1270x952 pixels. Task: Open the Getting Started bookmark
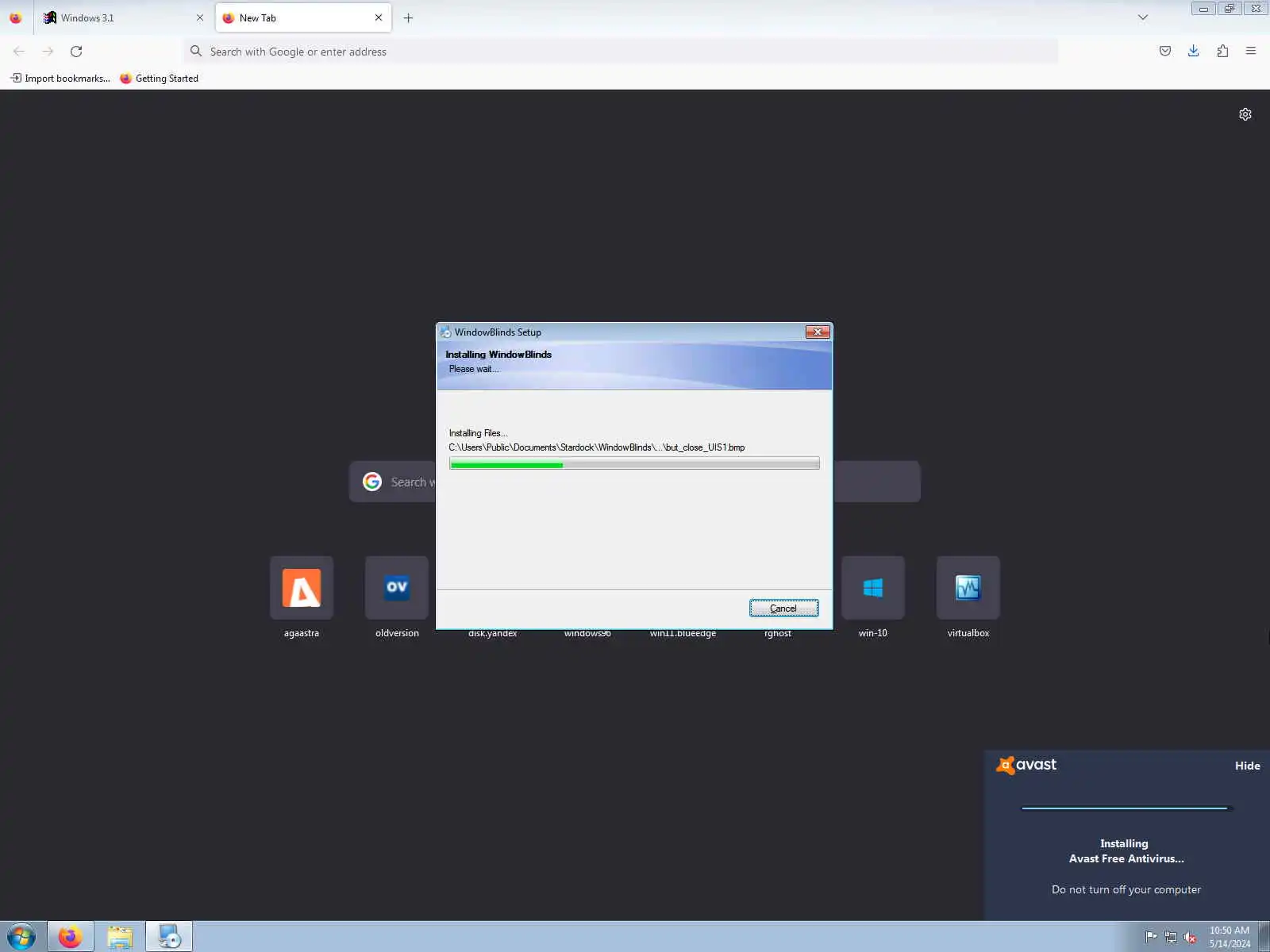(x=159, y=78)
